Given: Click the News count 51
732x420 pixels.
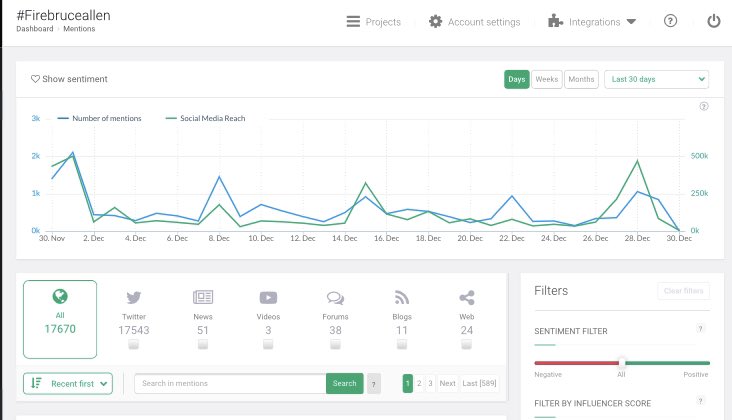Looking at the screenshot, I should pos(203,330).
